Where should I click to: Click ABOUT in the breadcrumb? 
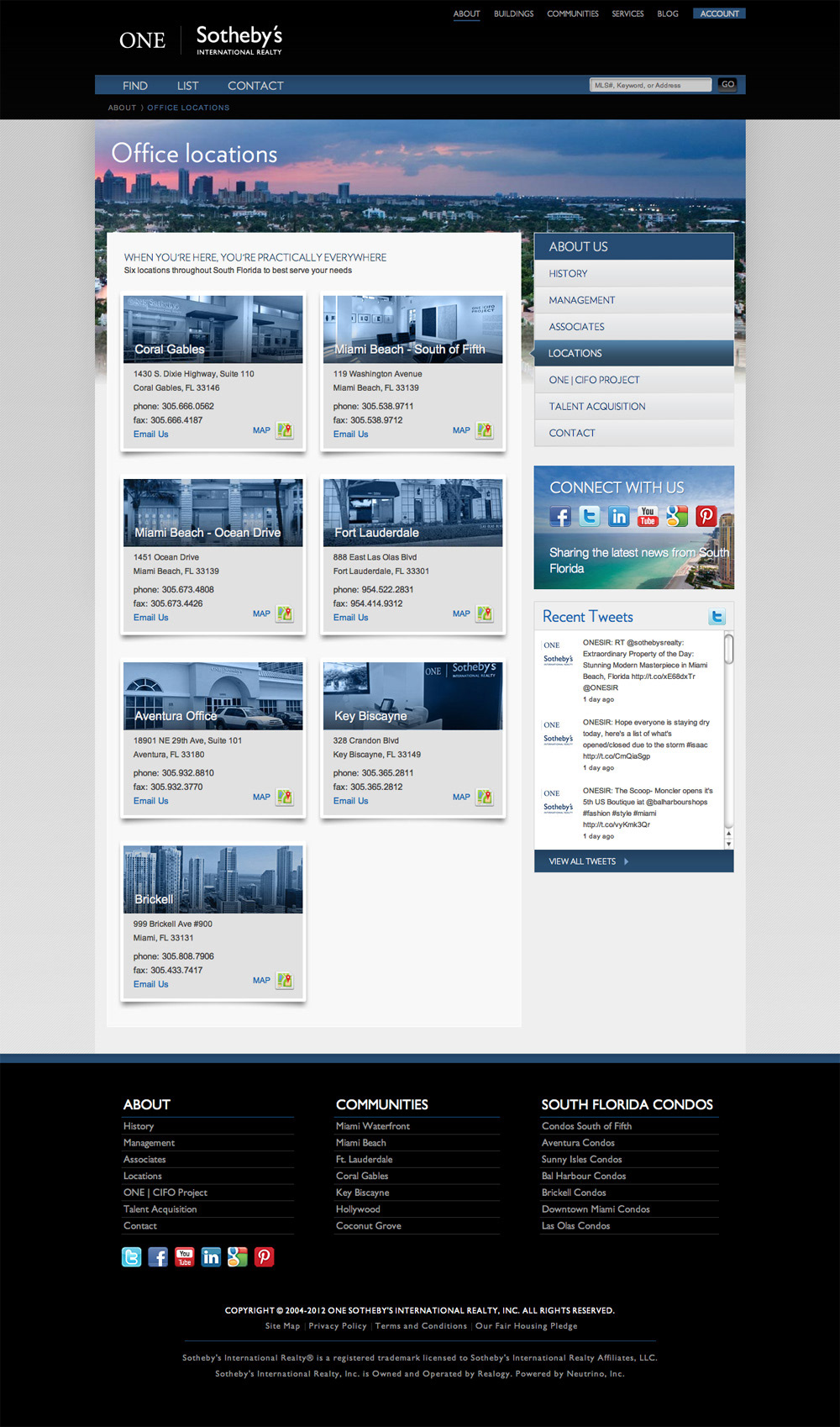tap(122, 108)
